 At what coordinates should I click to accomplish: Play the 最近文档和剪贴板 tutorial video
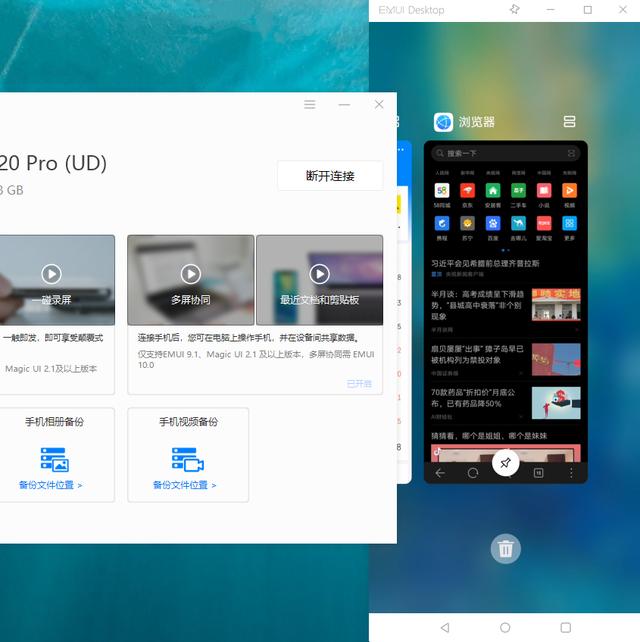319,274
